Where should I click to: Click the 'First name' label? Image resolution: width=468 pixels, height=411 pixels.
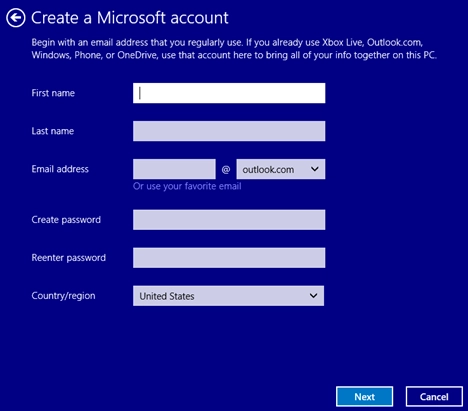53,93
